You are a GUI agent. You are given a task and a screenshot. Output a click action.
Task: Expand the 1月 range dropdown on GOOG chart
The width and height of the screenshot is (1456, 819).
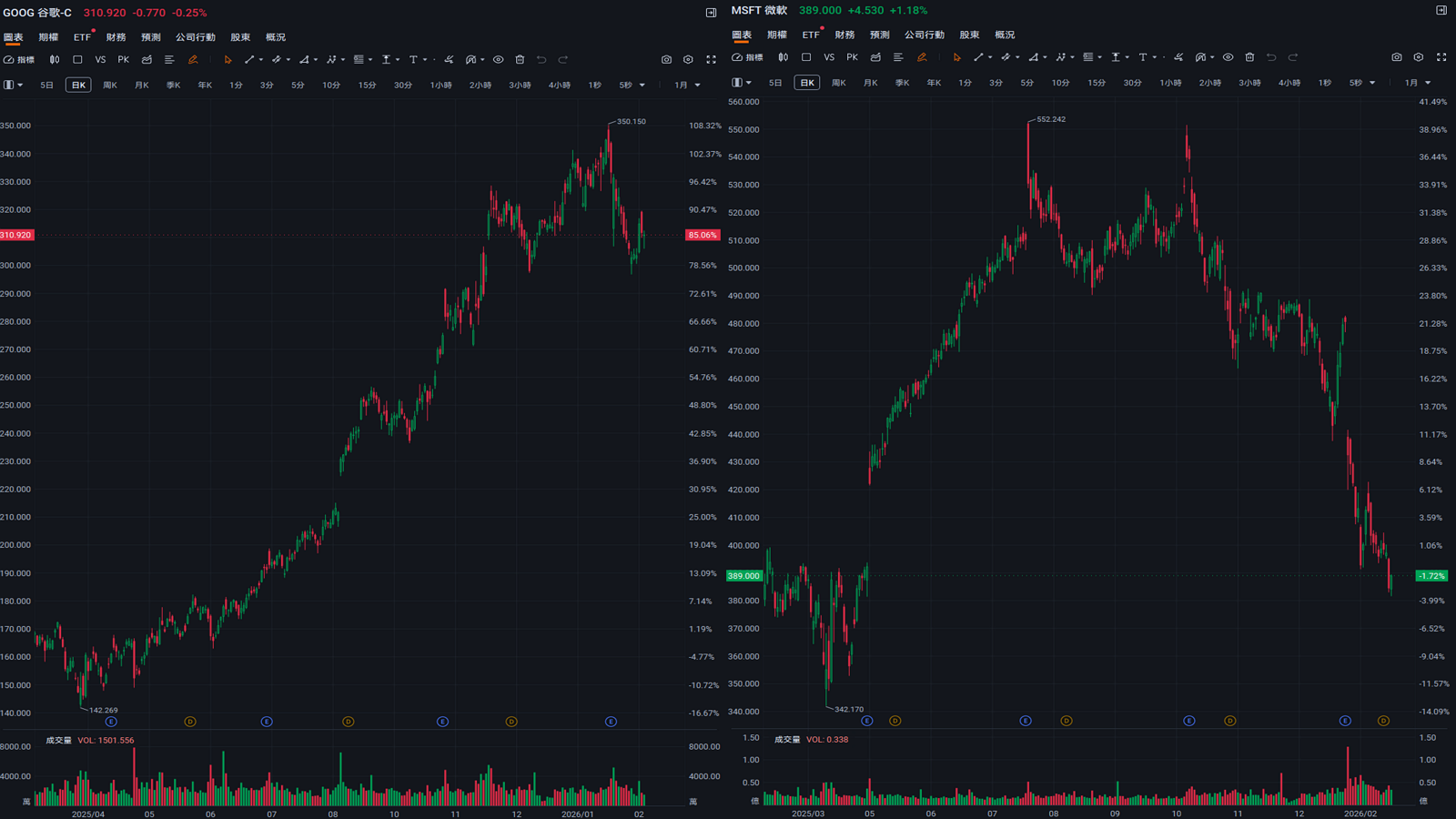[x=687, y=86]
